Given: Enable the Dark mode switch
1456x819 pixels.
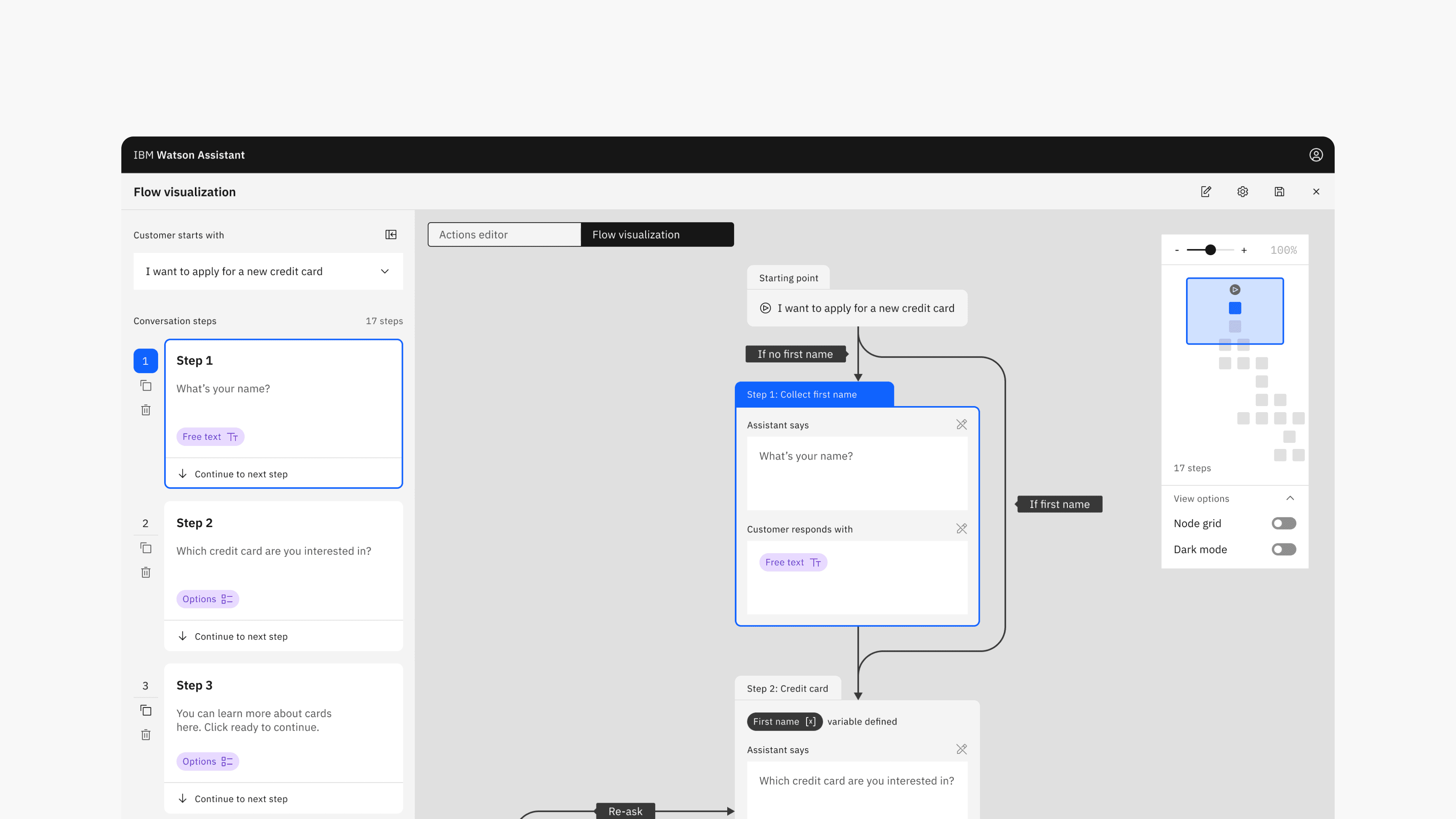Looking at the screenshot, I should click(x=1283, y=549).
